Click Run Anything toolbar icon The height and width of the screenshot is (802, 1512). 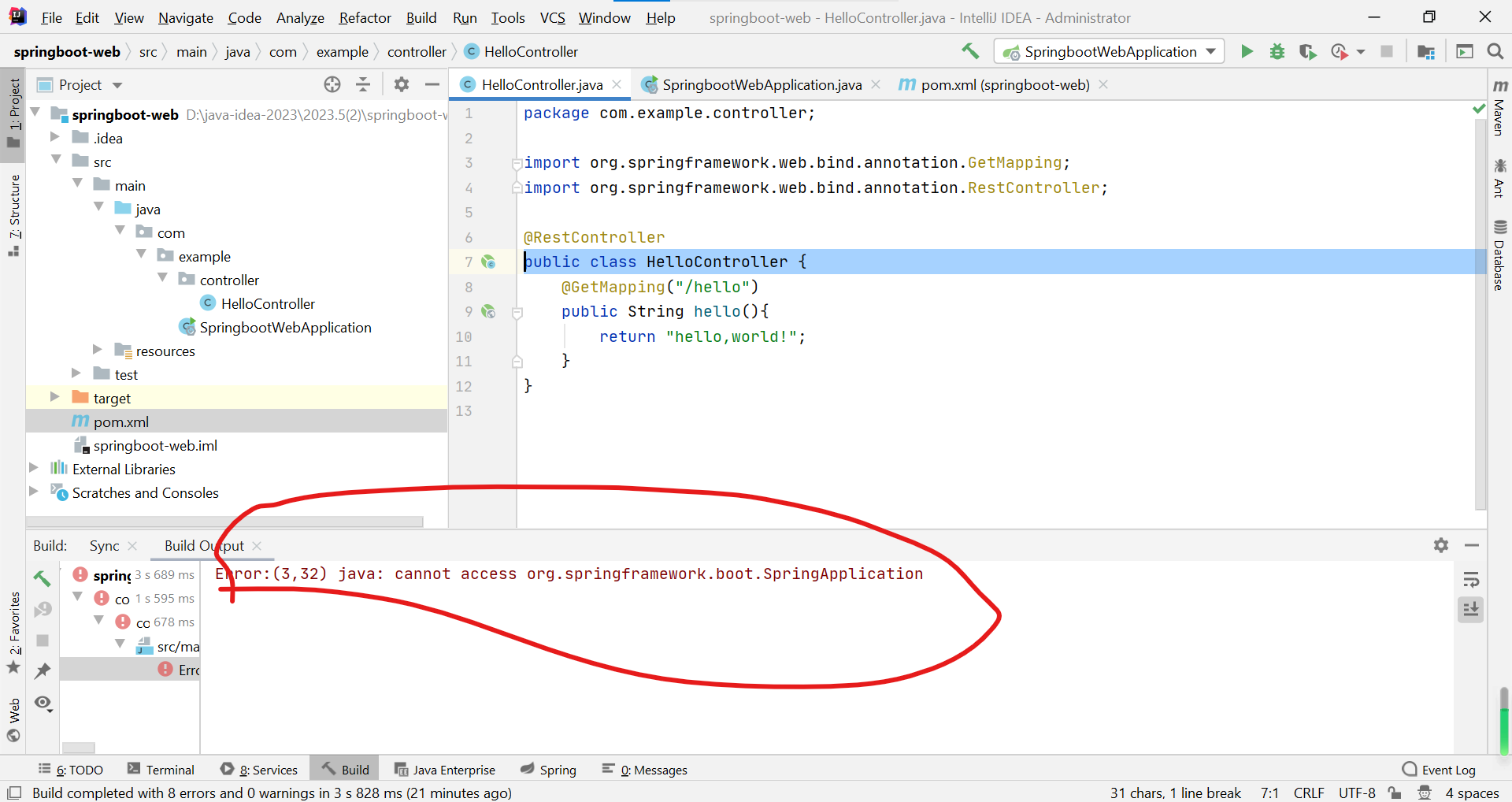1465,51
